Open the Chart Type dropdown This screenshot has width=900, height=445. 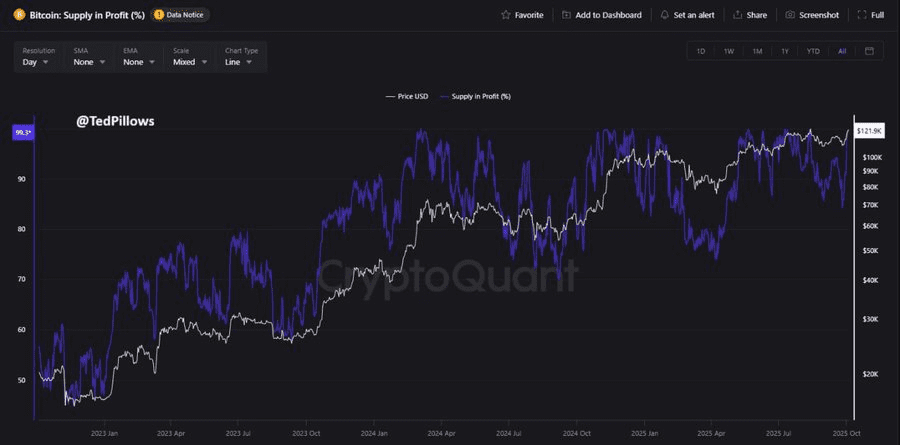tap(239, 56)
